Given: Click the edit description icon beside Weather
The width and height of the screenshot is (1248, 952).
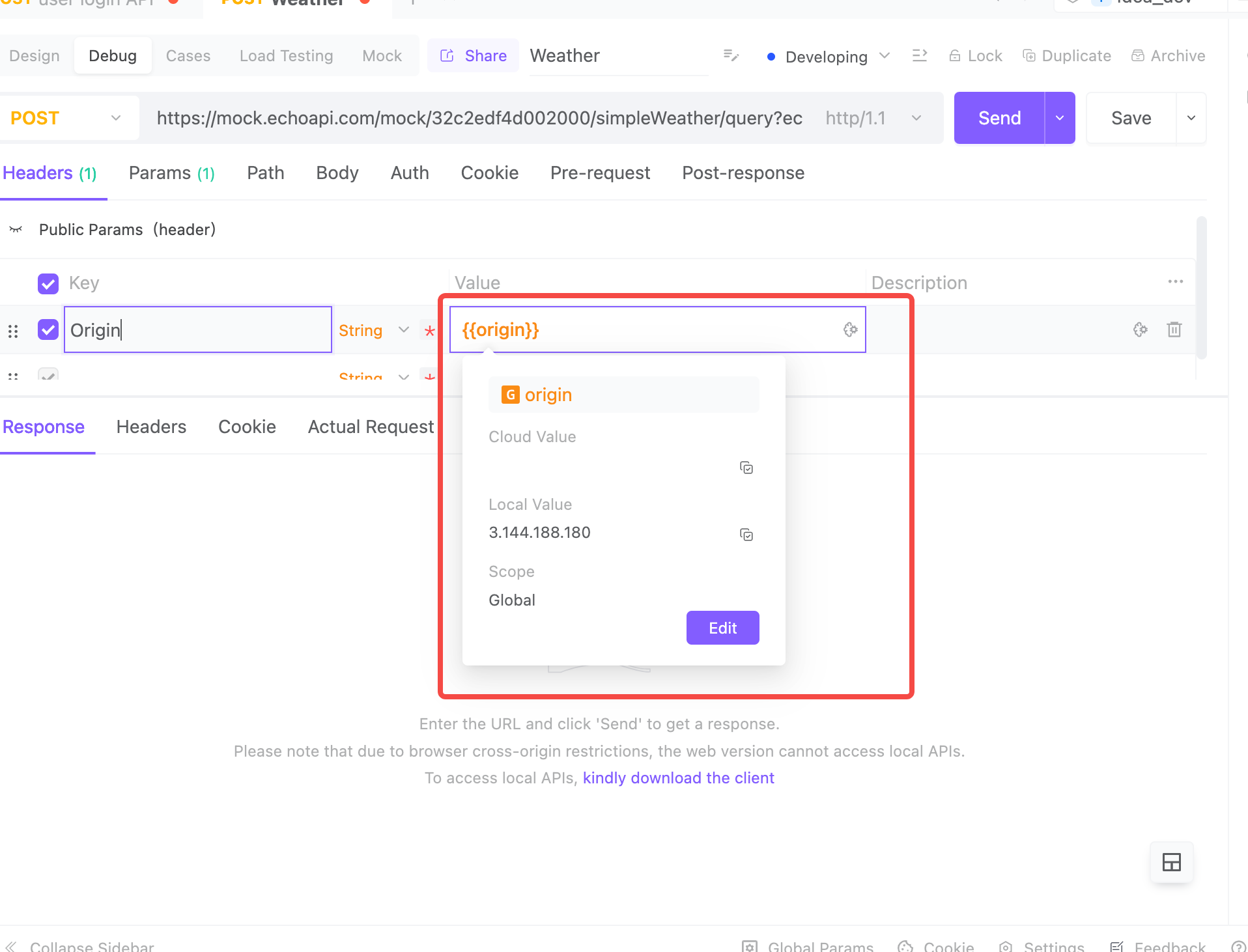Looking at the screenshot, I should [731, 55].
